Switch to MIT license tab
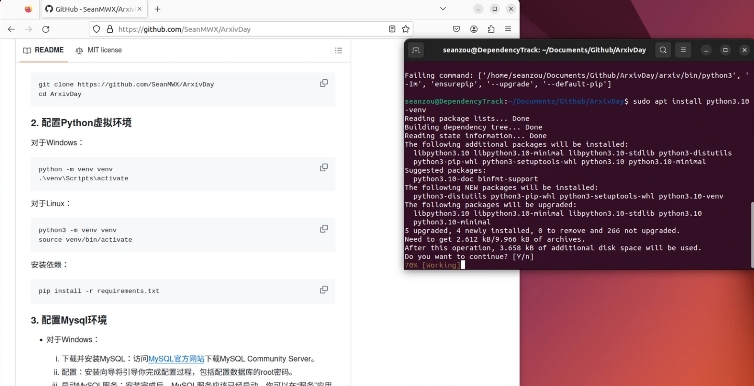Viewport: 754px width, 386px height. click(99, 50)
